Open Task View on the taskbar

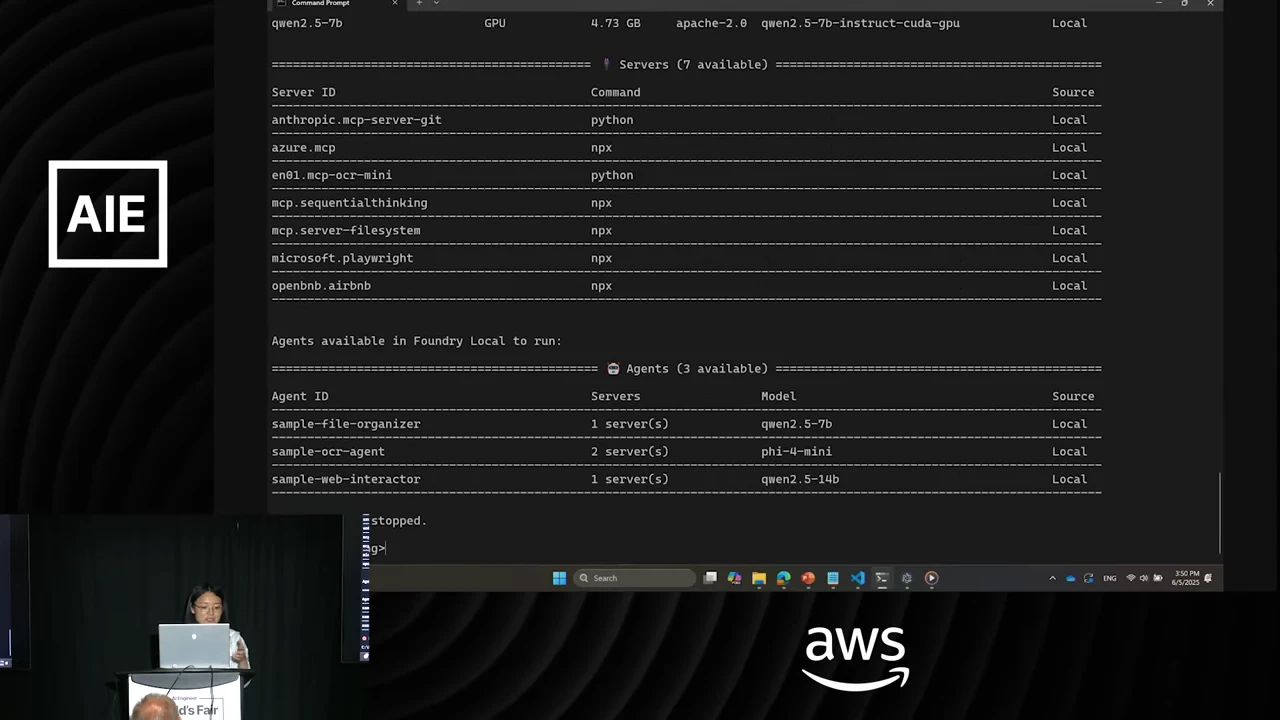click(710, 578)
